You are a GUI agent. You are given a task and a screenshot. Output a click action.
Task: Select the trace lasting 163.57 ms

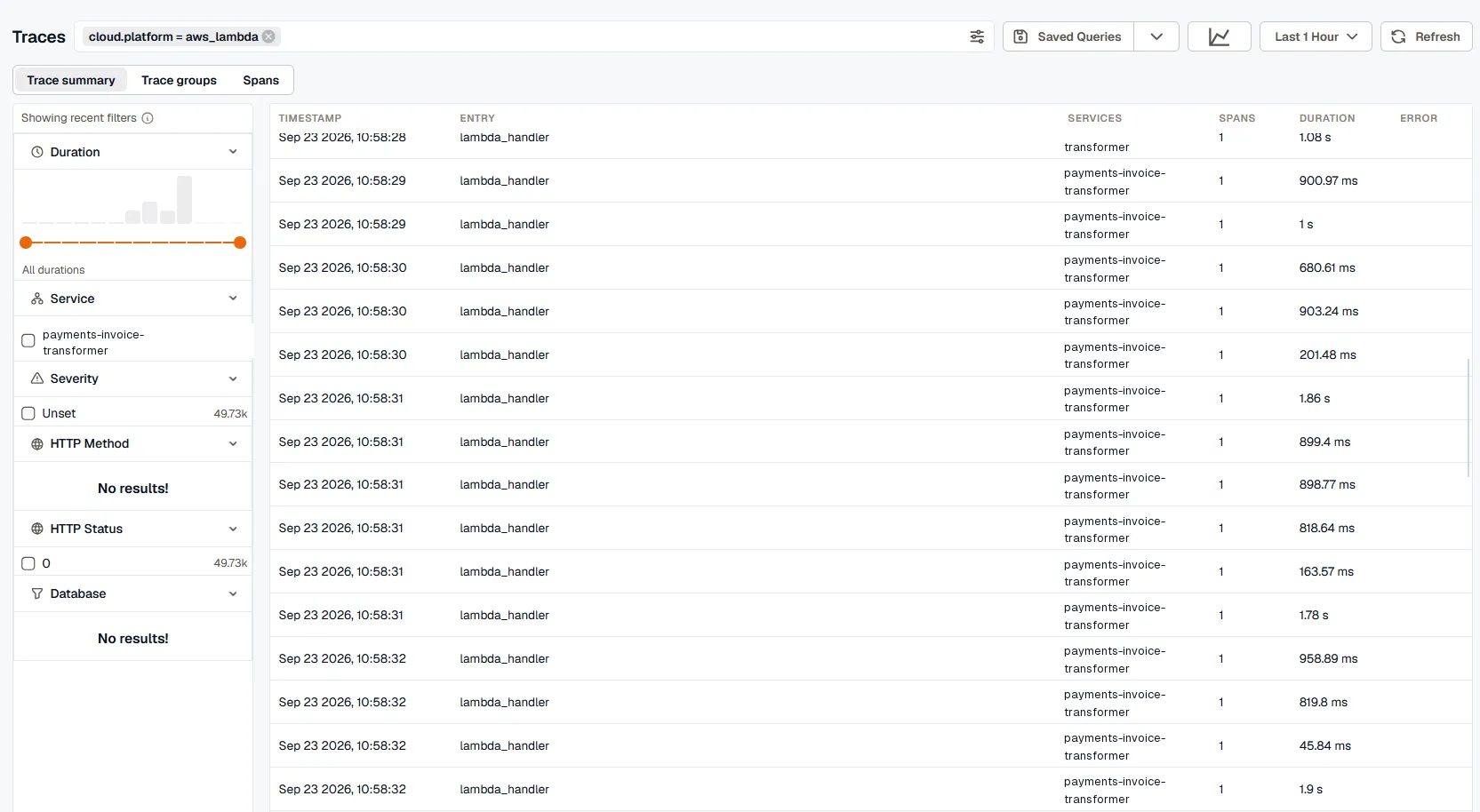871,572
